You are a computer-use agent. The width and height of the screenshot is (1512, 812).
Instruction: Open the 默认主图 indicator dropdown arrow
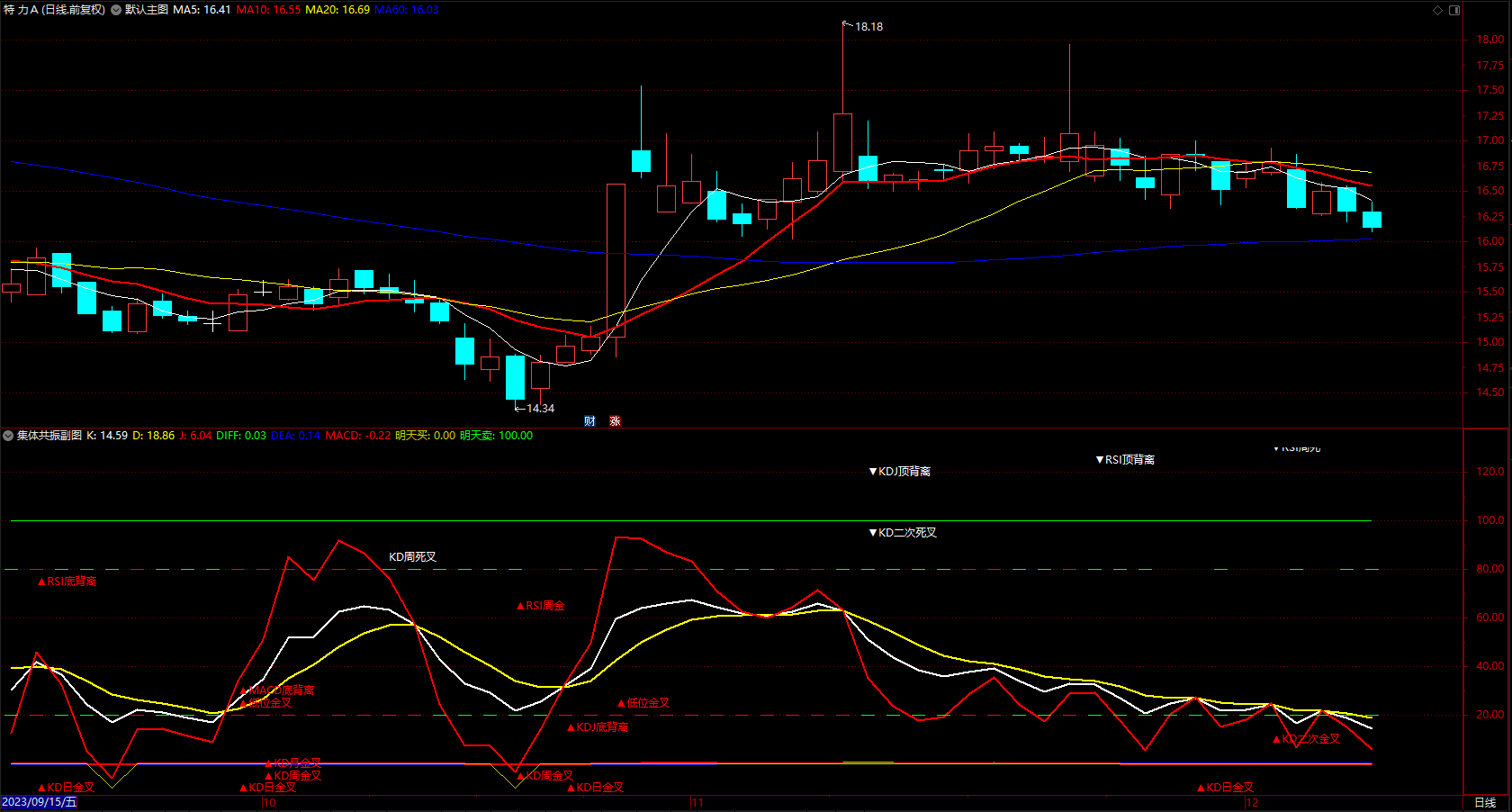tap(116, 10)
